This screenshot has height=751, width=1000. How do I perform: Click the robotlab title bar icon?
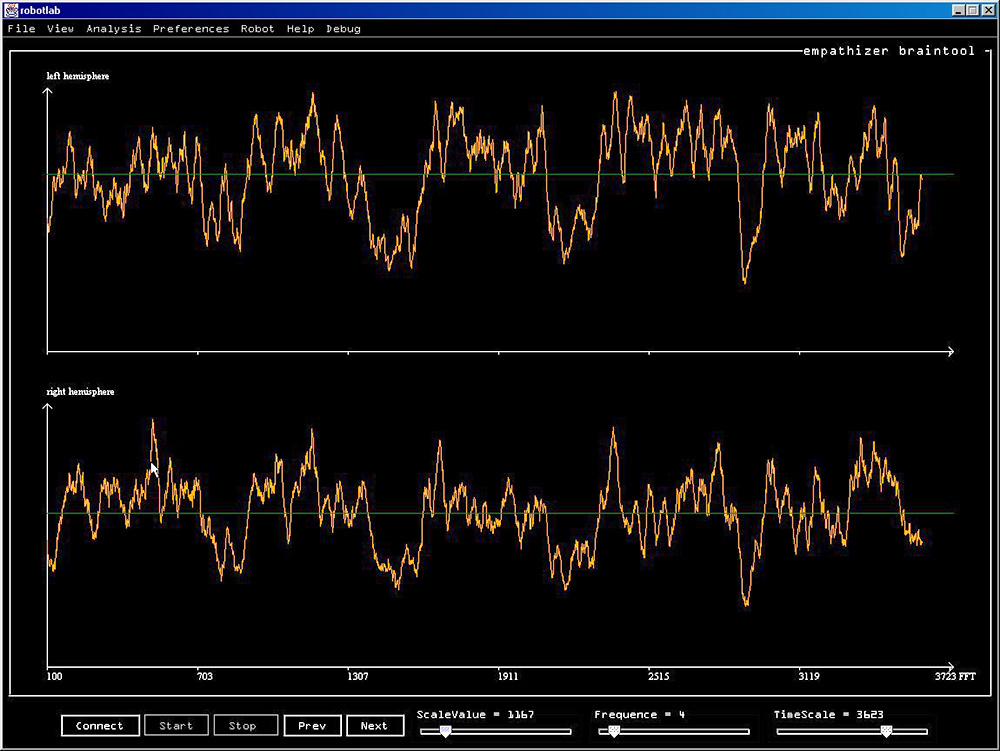(11, 10)
